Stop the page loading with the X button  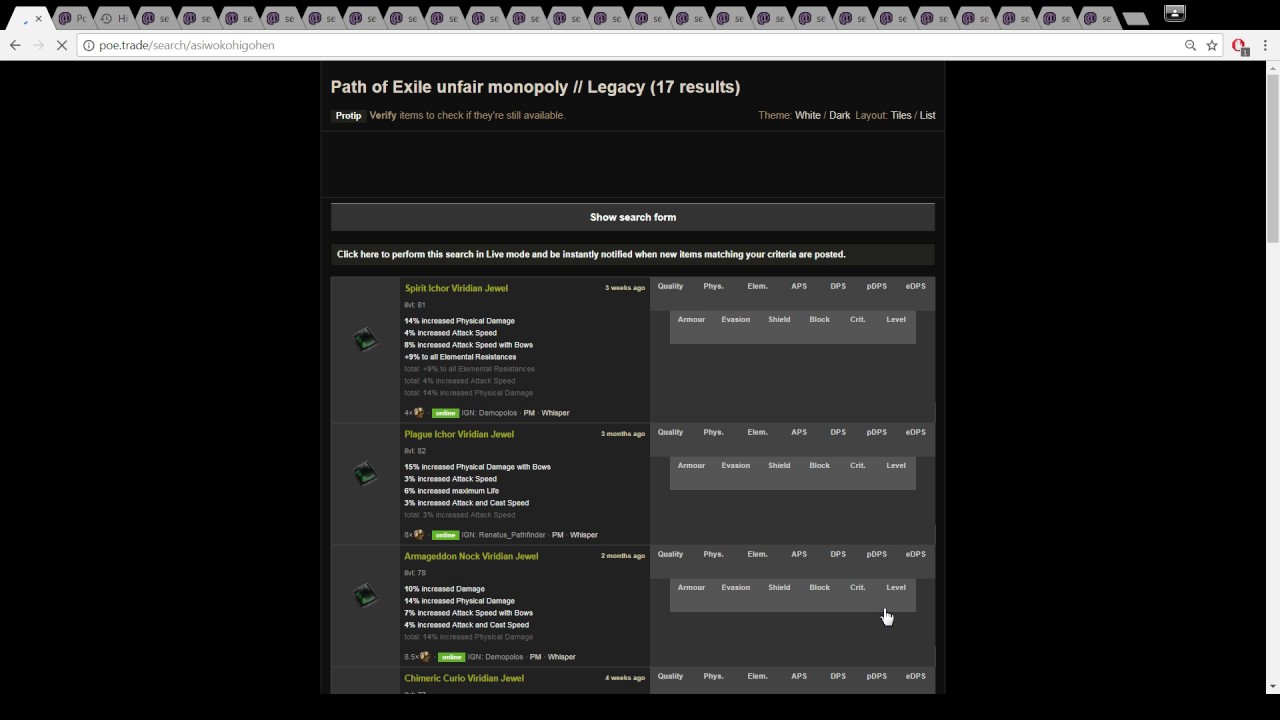63,45
